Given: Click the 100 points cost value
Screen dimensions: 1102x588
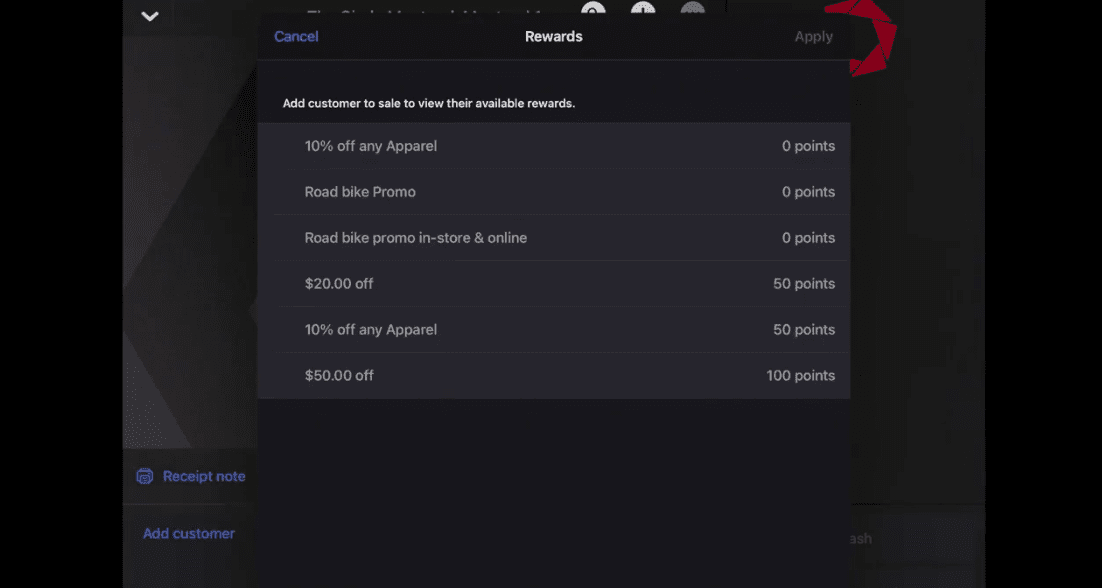Looking at the screenshot, I should click(800, 376).
